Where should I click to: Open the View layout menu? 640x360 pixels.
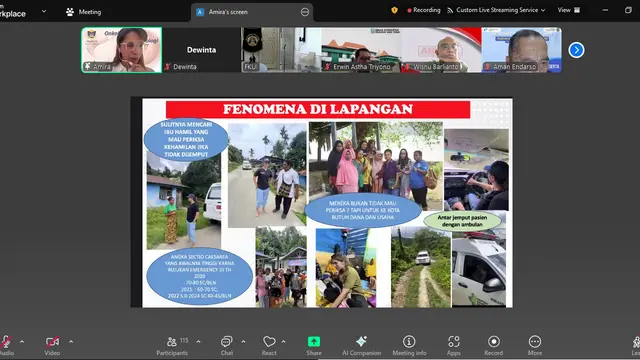point(569,10)
